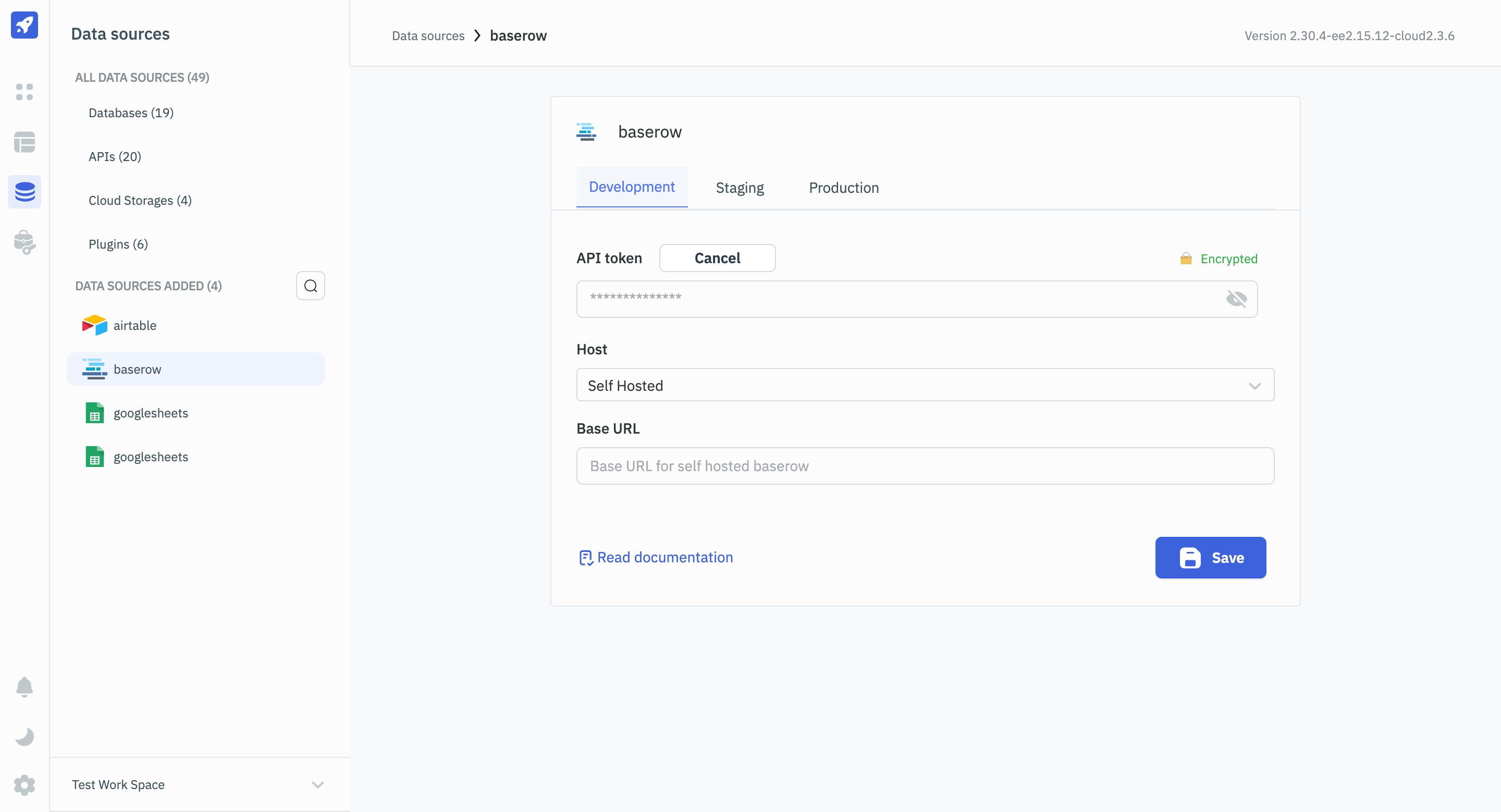The image size is (1501, 812).
Task: Toggle API token visibility eye icon
Action: click(x=1236, y=299)
